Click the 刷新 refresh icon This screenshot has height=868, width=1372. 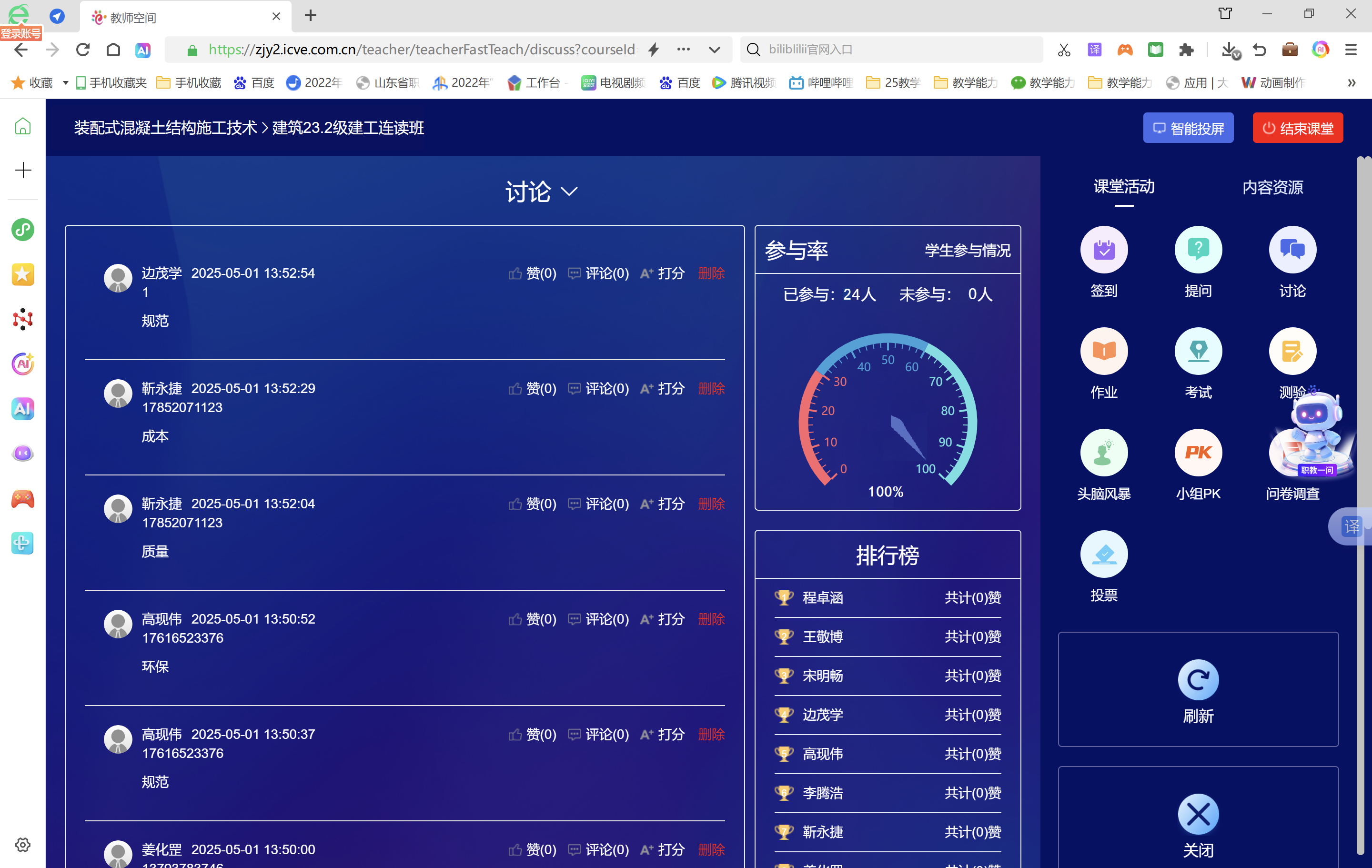click(1198, 679)
